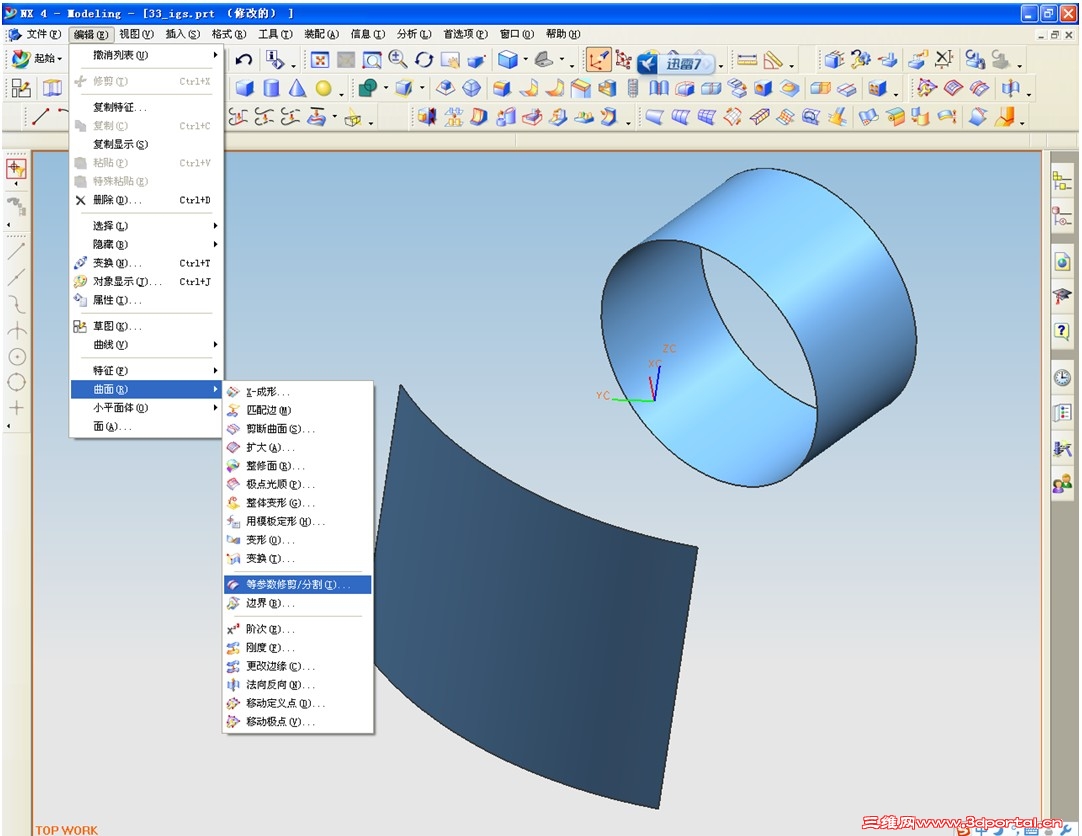Open the Training graduation cap sidebar icon
The width and height of the screenshot is (1082, 836).
click(x=1062, y=297)
